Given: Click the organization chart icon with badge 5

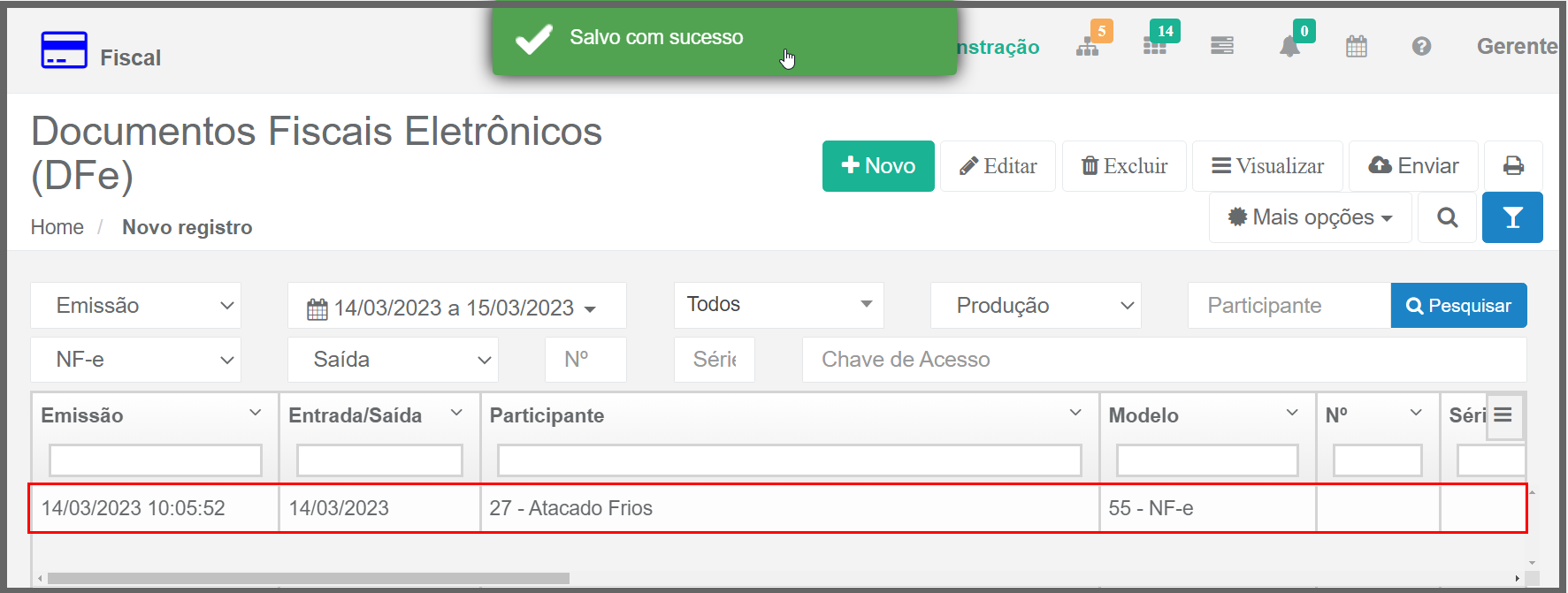Looking at the screenshot, I should (1088, 47).
